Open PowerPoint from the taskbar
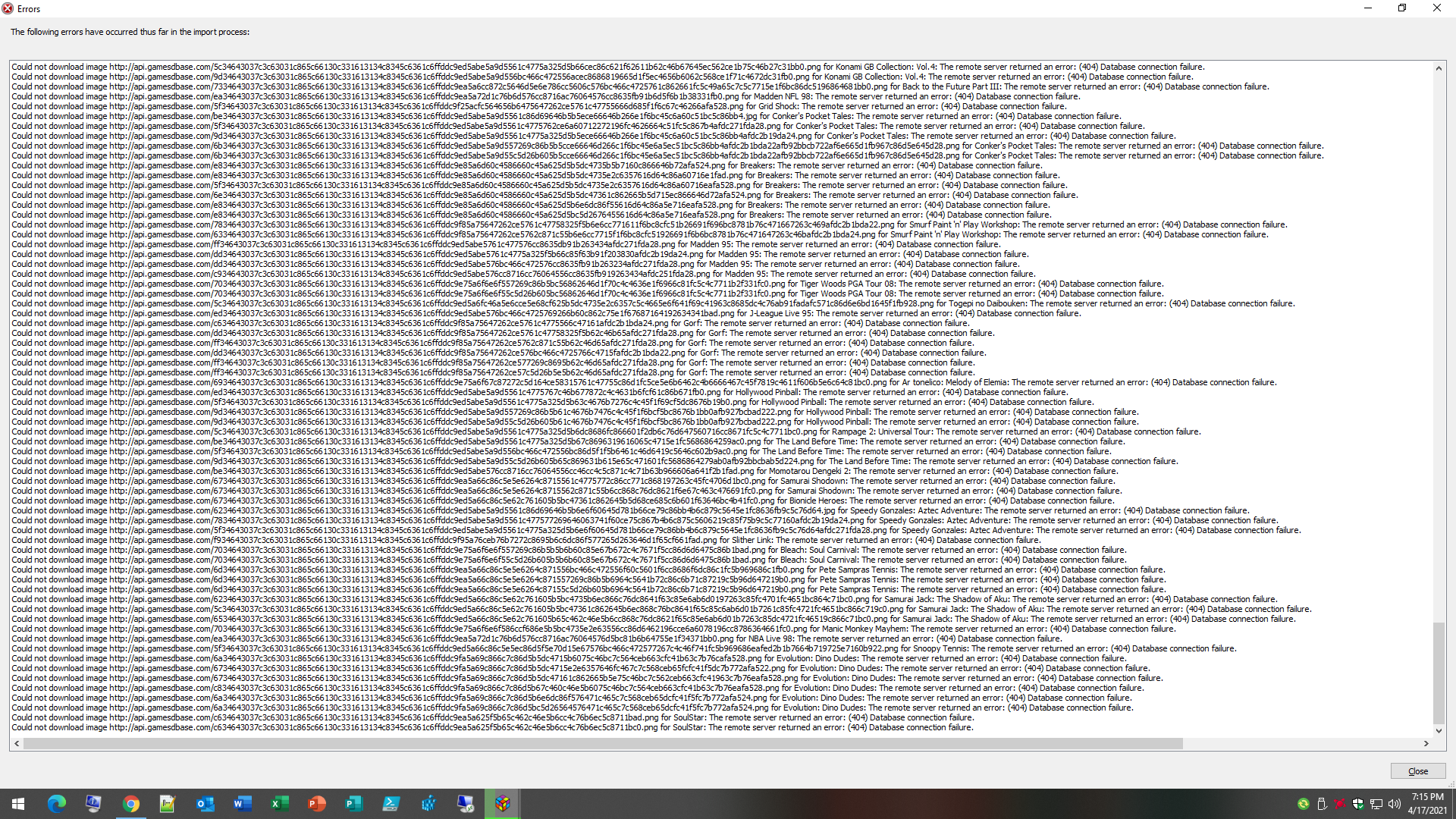The image size is (1456, 819). (317, 804)
